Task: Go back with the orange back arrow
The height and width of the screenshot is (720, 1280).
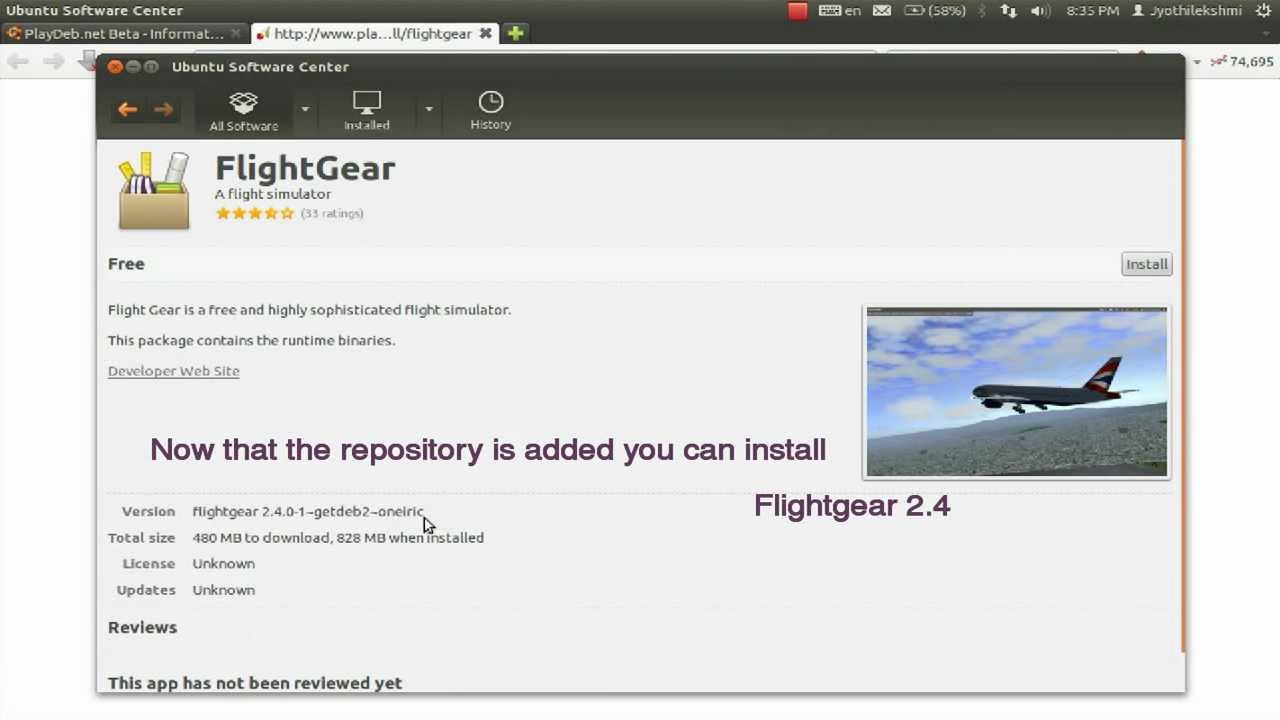Action: click(127, 110)
